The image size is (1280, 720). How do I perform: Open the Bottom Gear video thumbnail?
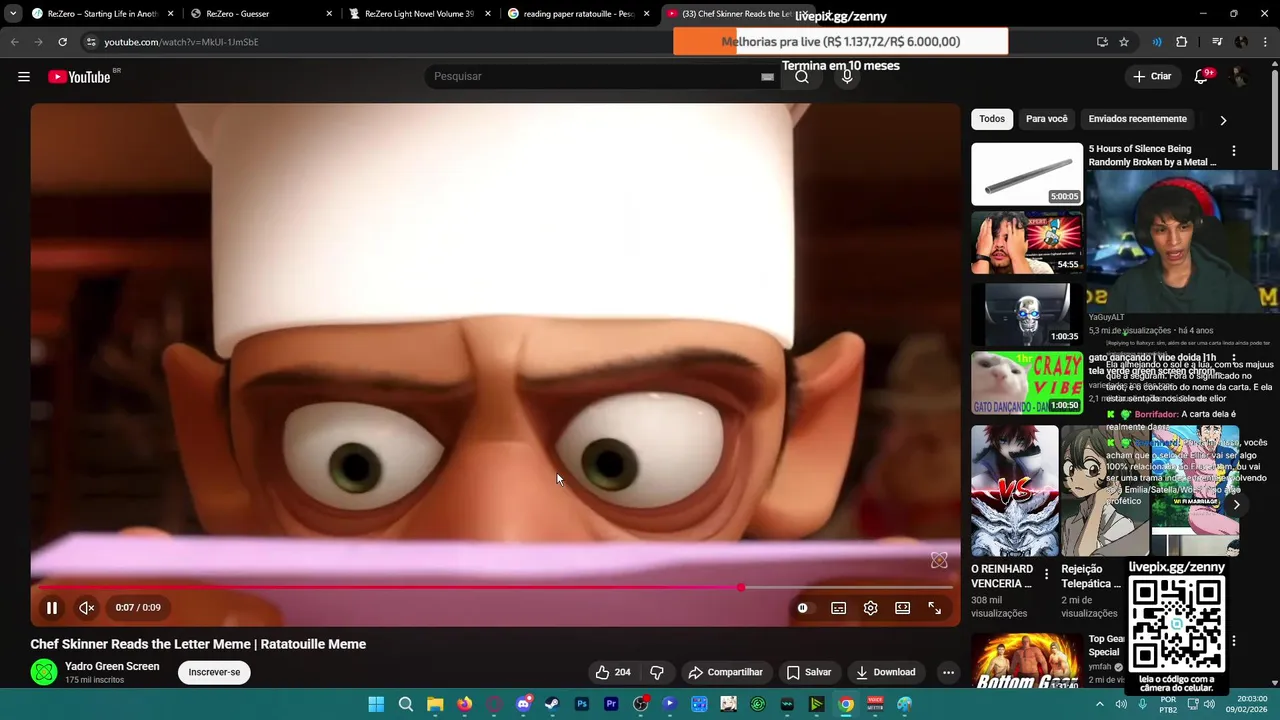point(1027,662)
